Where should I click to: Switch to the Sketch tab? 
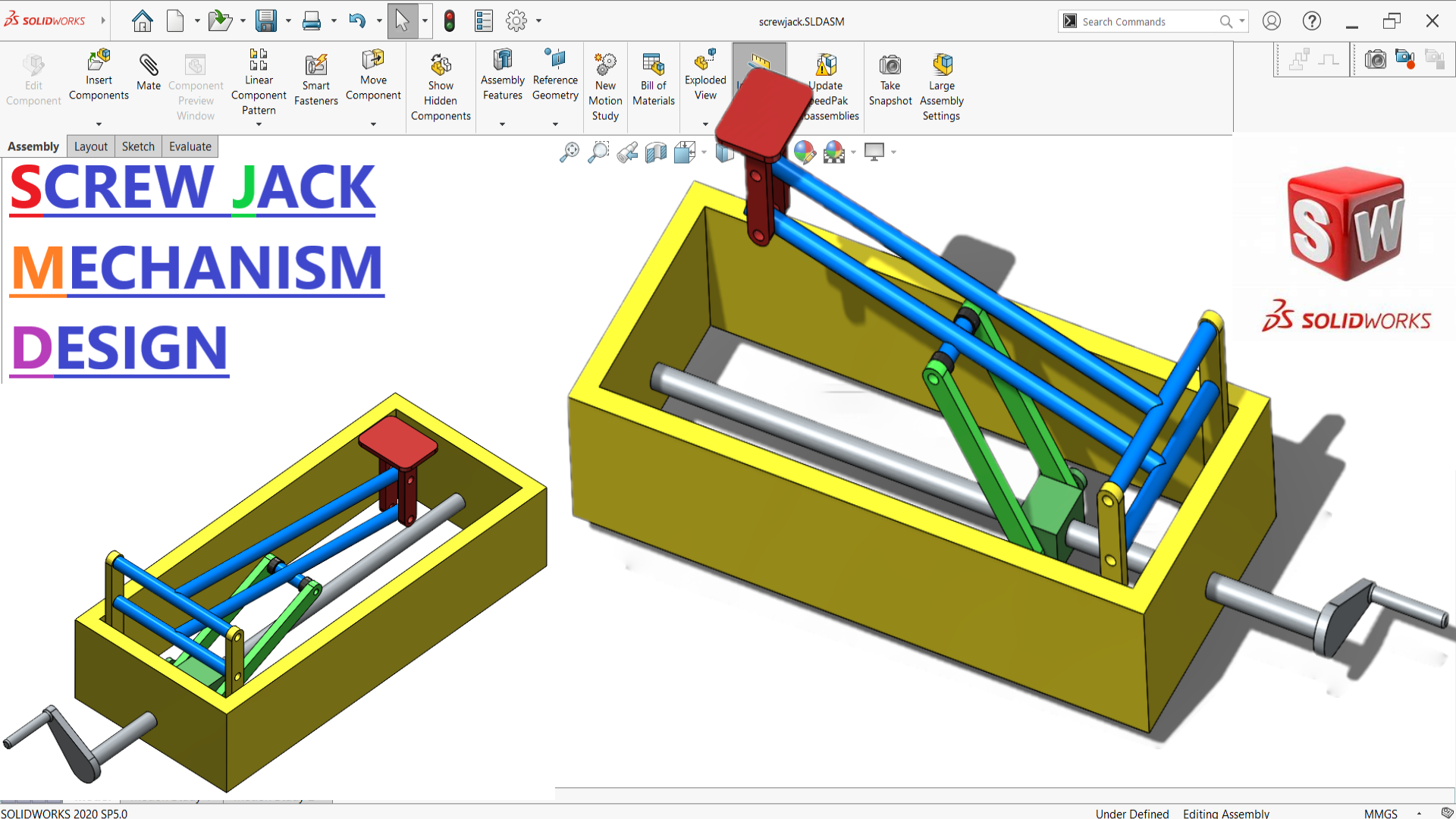coord(138,146)
